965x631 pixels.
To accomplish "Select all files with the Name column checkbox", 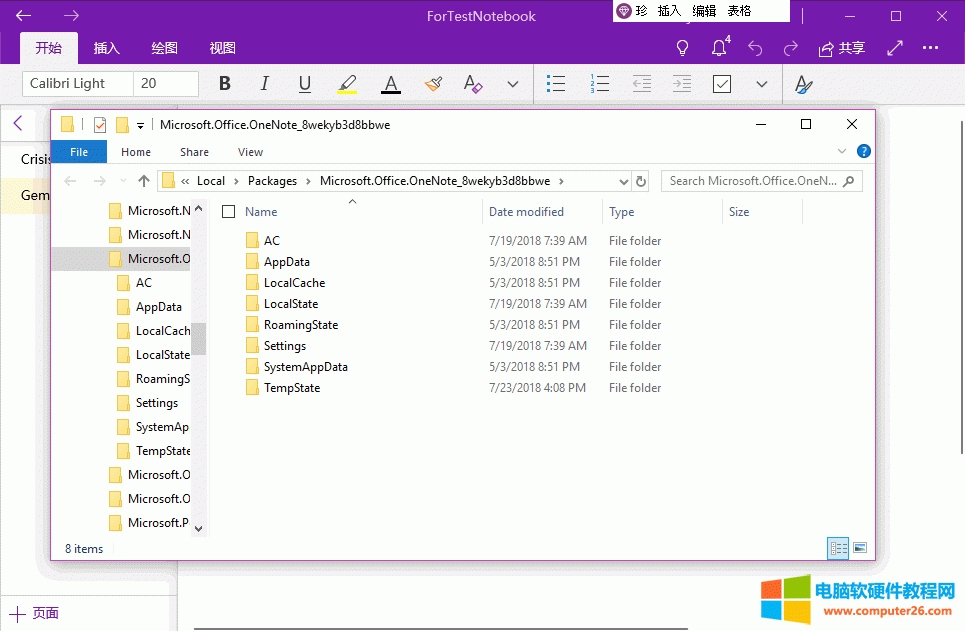I will (228, 211).
